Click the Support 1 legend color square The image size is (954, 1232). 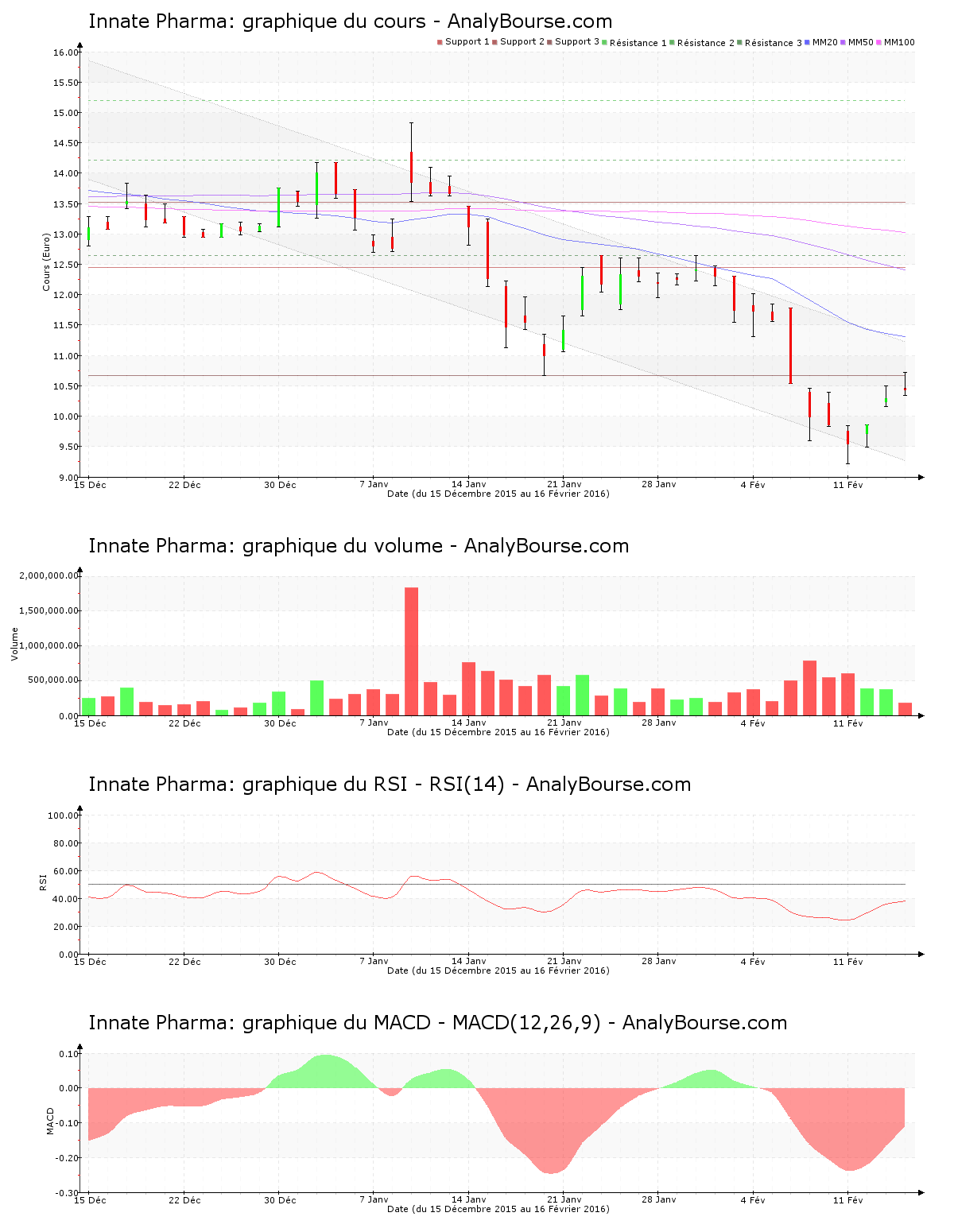coord(440,42)
